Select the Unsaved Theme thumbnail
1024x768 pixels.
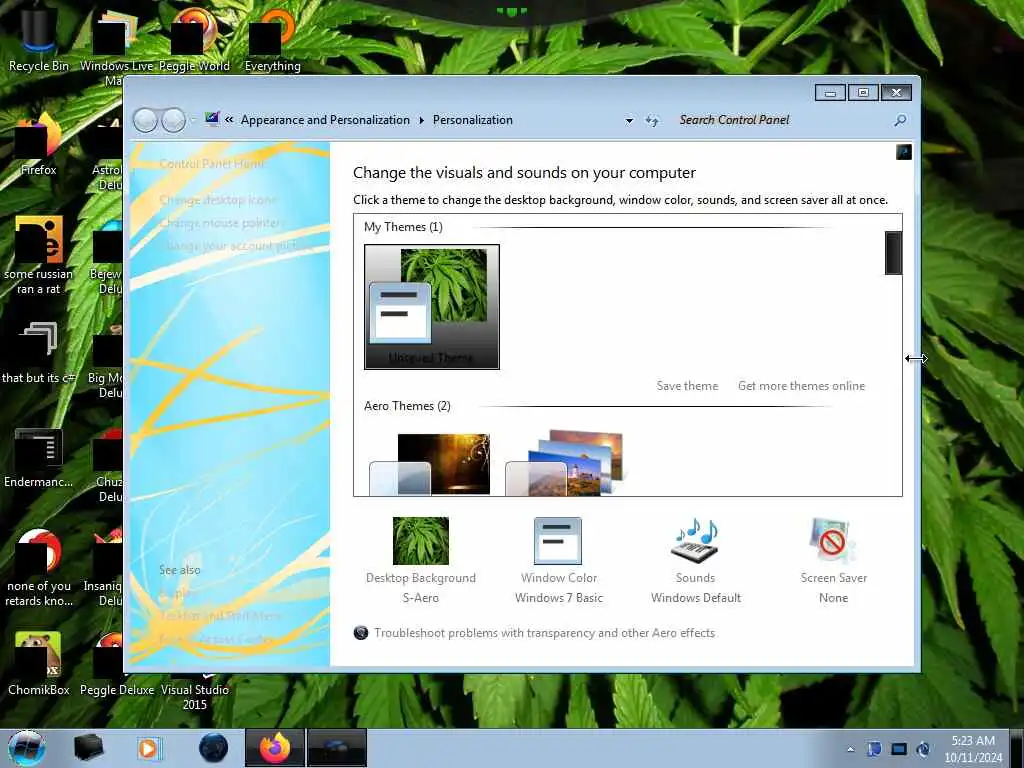pyautogui.click(x=432, y=307)
